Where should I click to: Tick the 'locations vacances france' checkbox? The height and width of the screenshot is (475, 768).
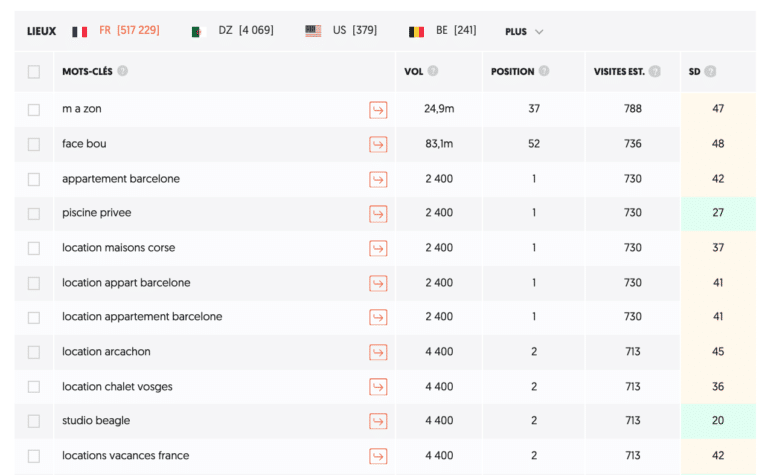(34, 456)
